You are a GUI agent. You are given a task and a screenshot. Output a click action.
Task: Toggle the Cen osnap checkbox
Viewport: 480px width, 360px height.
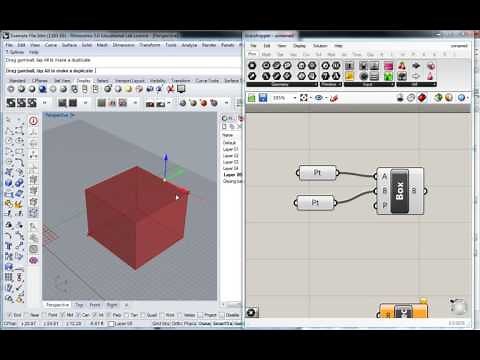click(x=78, y=315)
